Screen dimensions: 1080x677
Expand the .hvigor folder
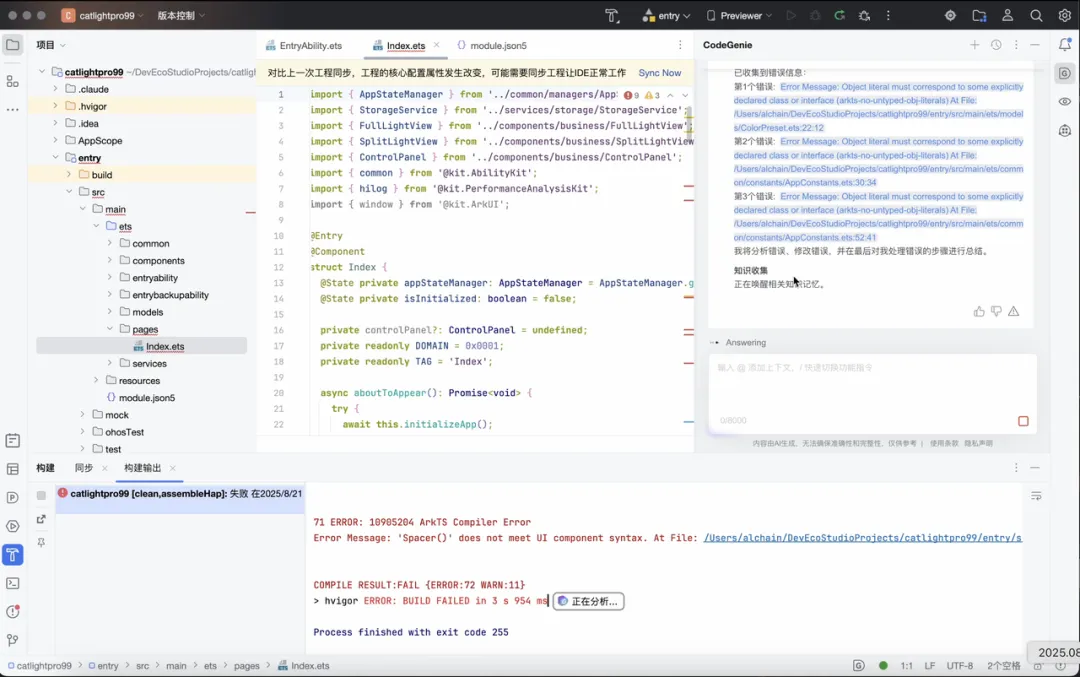pyautogui.click(x=56, y=106)
